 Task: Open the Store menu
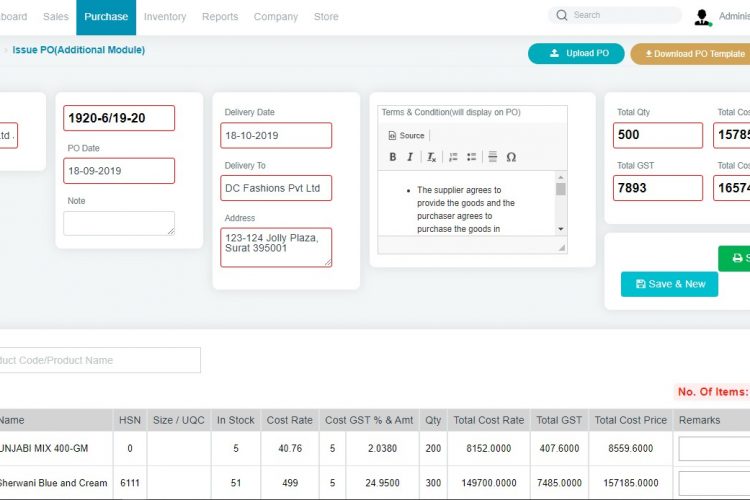(x=326, y=17)
